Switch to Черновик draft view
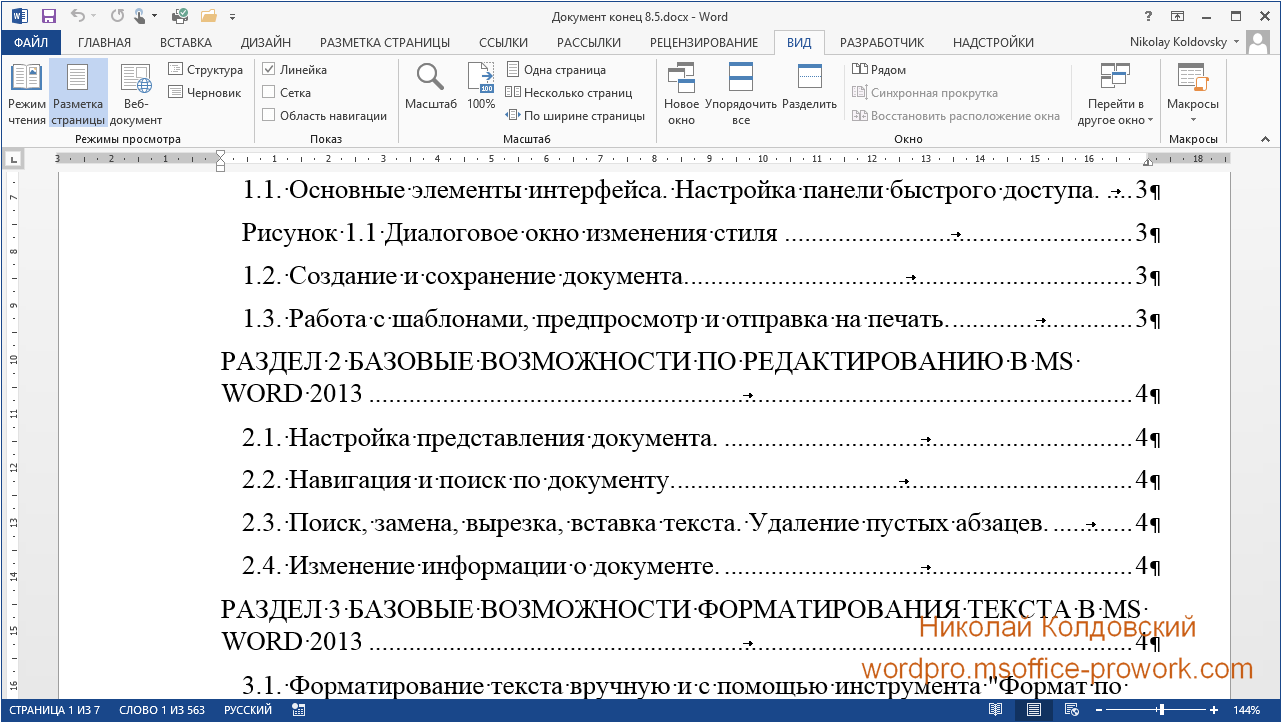The image size is (1282, 724). (x=205, y=92)
